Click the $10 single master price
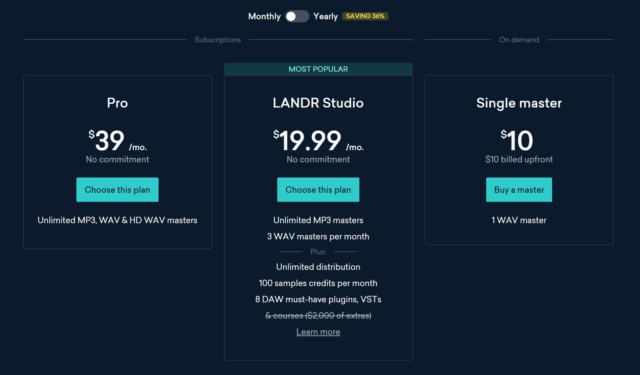Viewport: 640px width, 375px height. [517, 141]
